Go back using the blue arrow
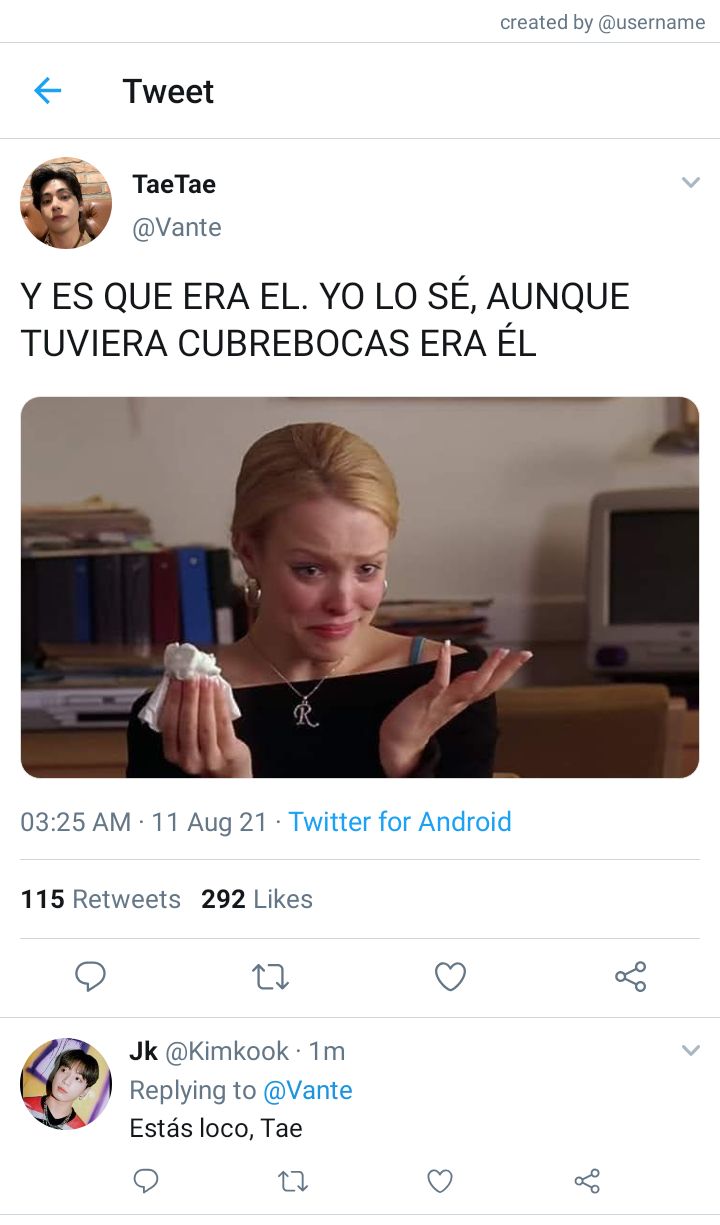The width and height of the screenshot is (720, 1225). [x=47, y=91]
